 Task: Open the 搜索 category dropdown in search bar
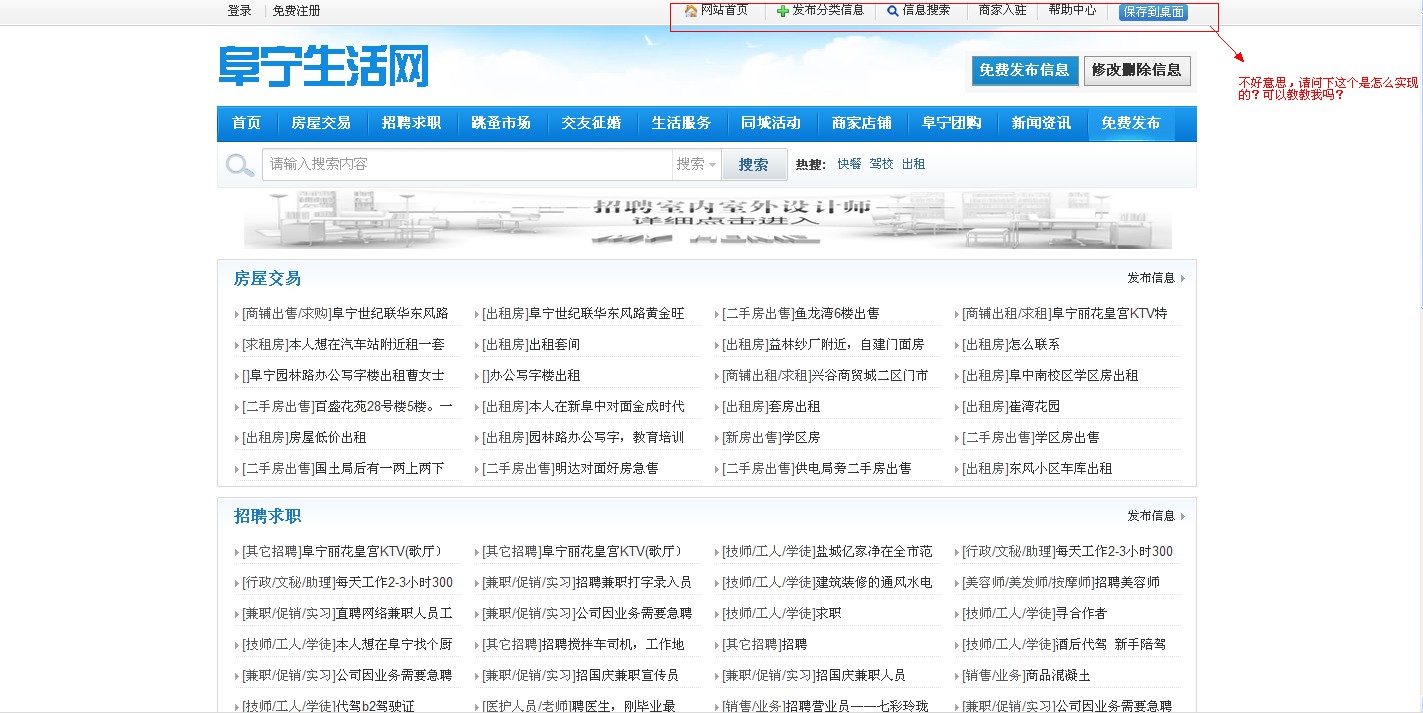(697, 164)
